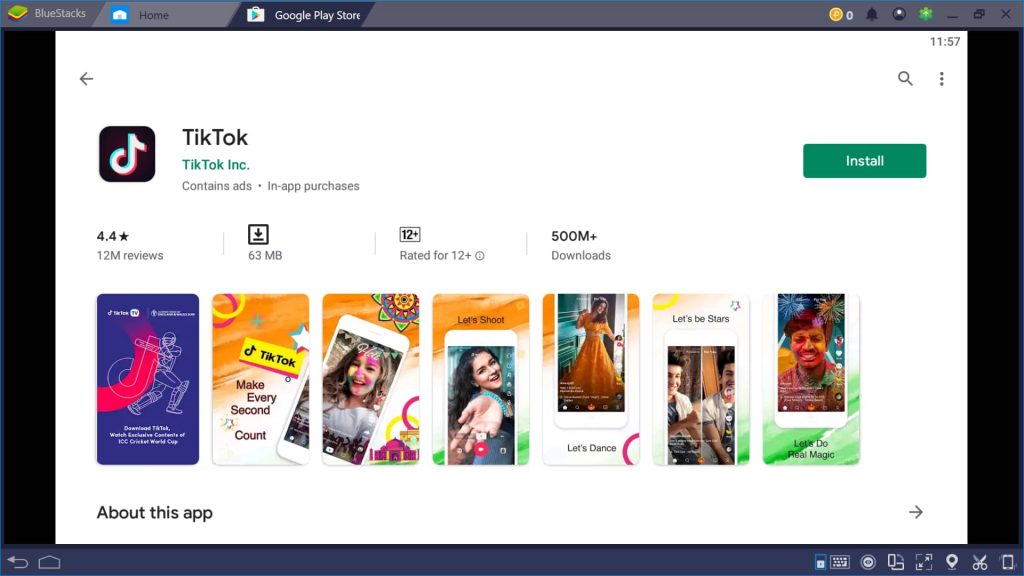Open the keyboard controls icon
1024x576 pixels.
coord(840,562)
